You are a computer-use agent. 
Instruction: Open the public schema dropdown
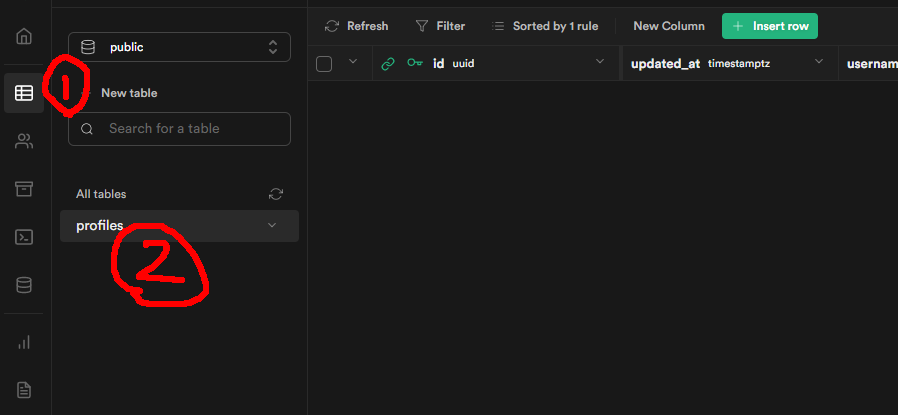179,47
